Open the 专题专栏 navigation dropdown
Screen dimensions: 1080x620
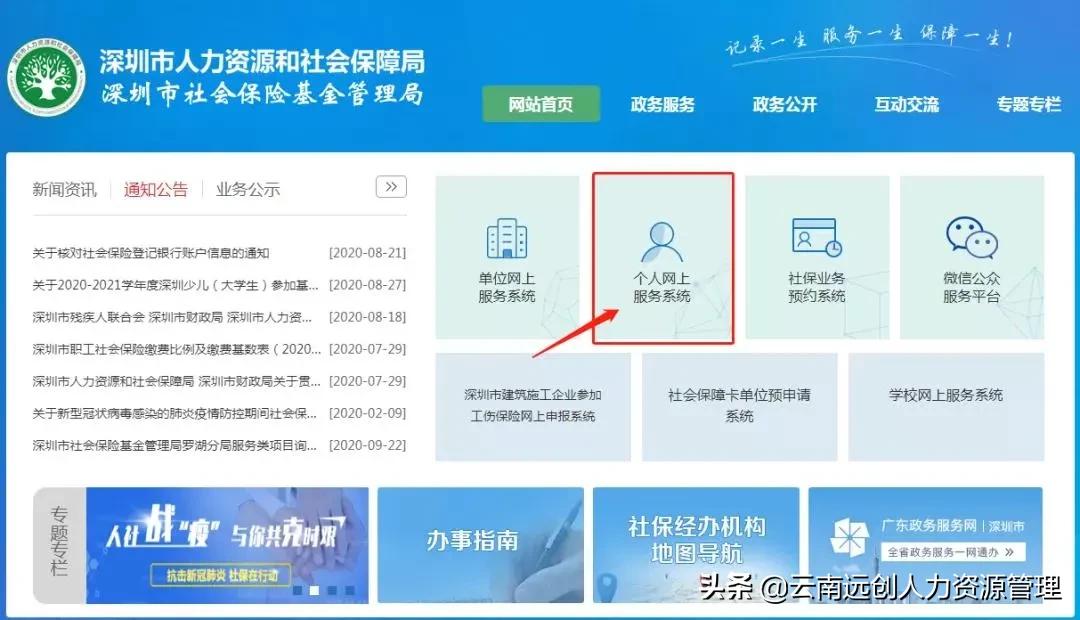click(x=1028, y=103)
